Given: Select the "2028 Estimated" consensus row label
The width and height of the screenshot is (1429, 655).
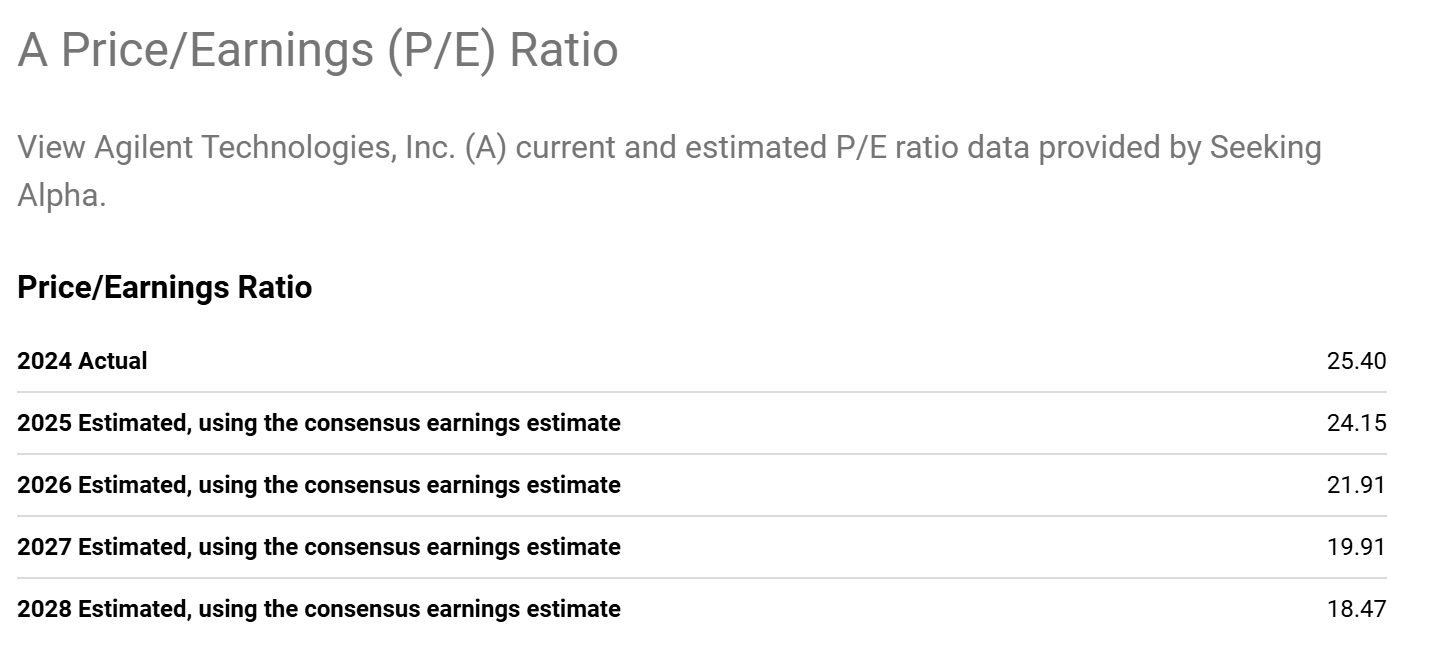Looking at the screenshot, I should [x=319, y=609].
